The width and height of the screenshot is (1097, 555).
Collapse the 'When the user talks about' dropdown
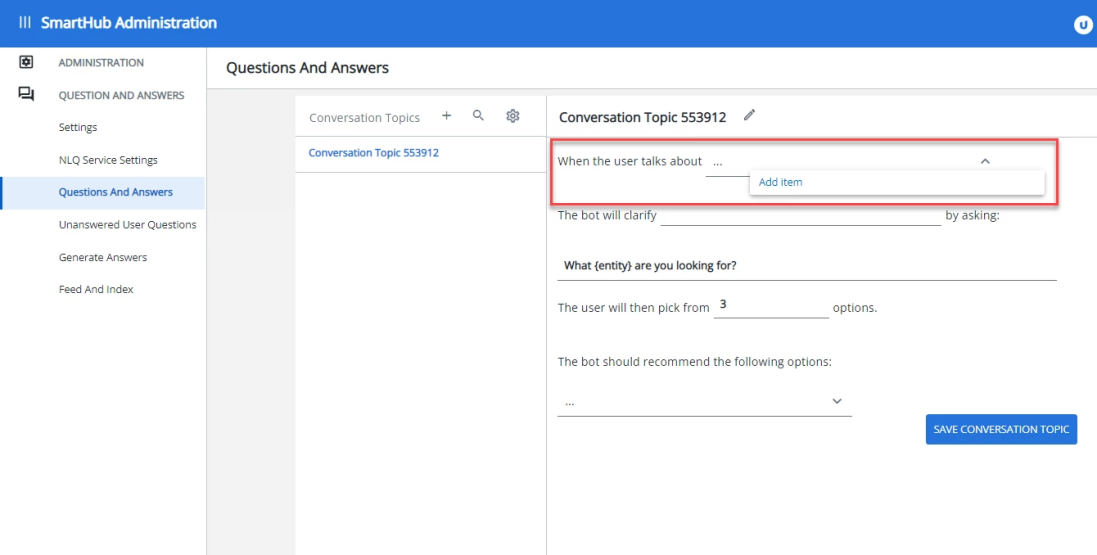985,161
